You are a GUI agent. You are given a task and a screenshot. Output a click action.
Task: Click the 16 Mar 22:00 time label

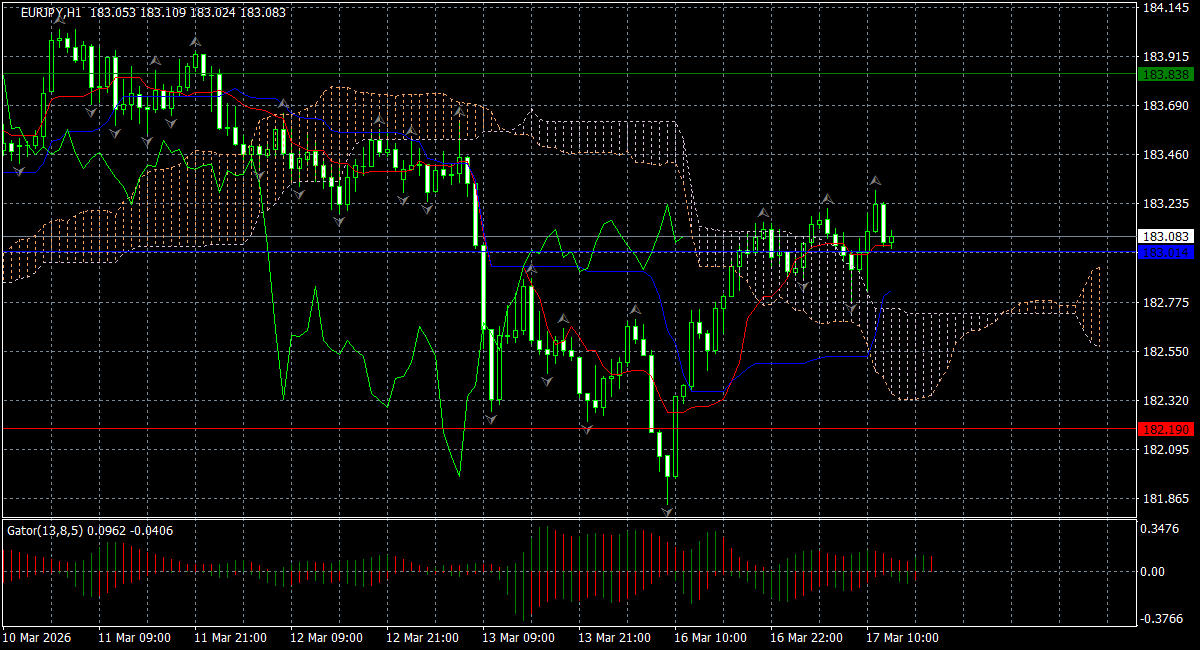click(x=806, y=638)
